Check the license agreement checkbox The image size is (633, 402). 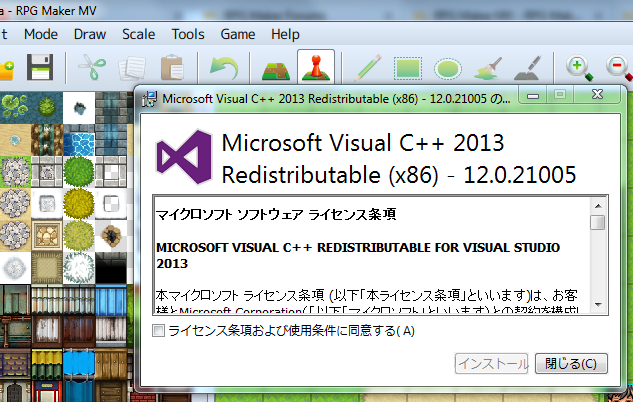[158, 331]
